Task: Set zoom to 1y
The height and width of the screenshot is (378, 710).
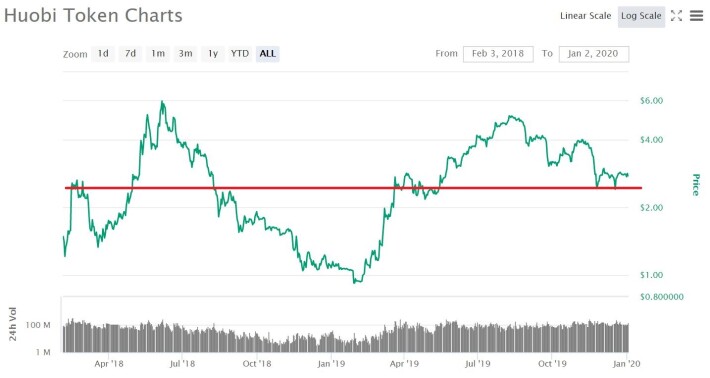Action: pyautogui.click(x=213, y=53)
